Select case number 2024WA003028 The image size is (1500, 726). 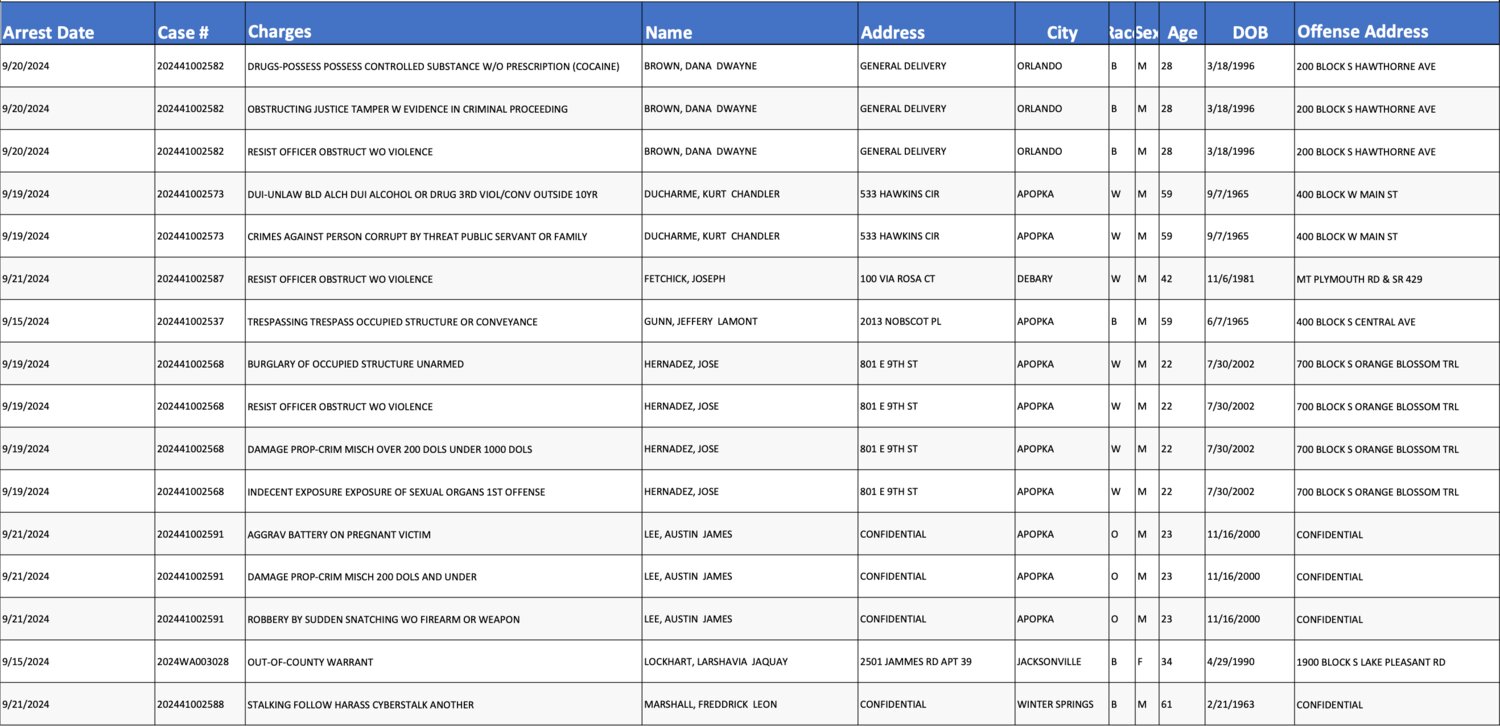[x=200, y=662]
